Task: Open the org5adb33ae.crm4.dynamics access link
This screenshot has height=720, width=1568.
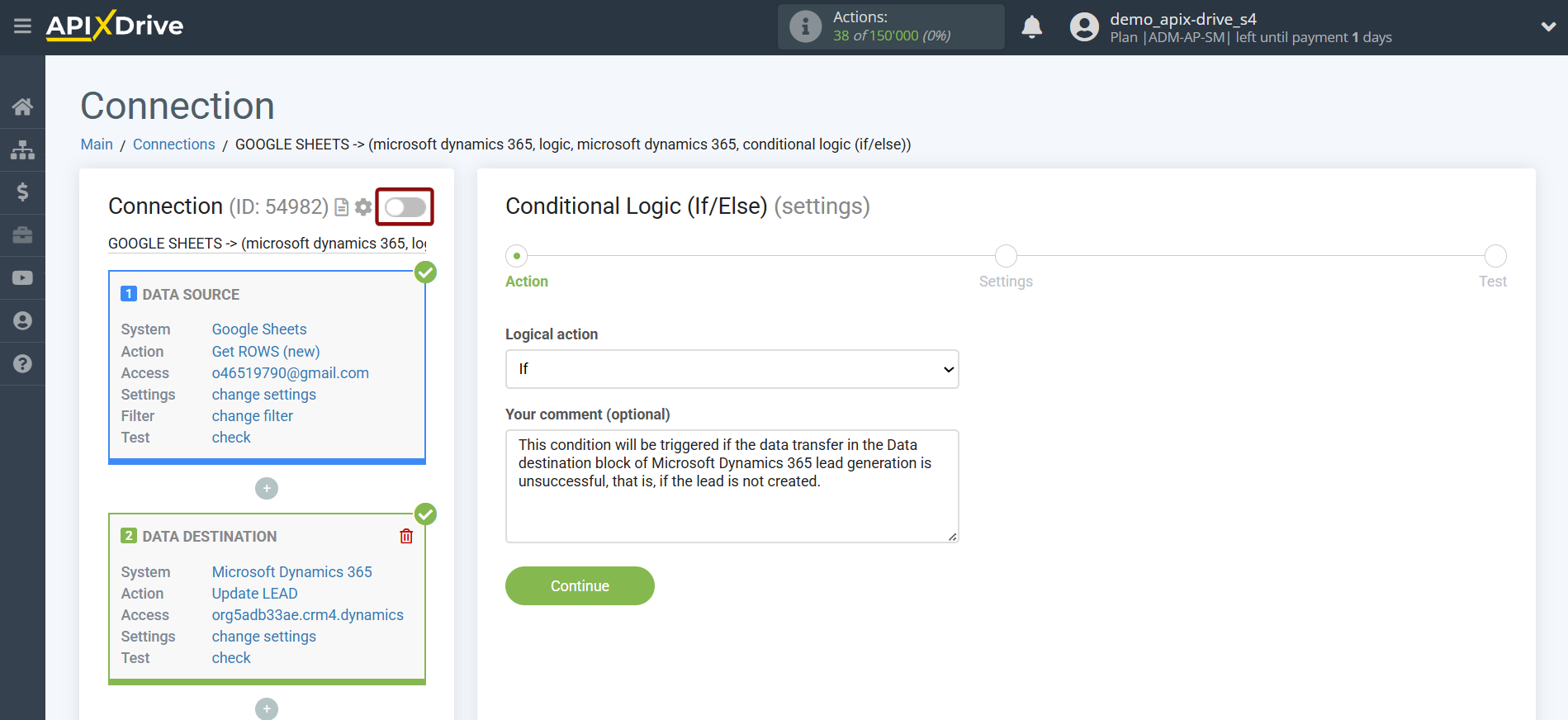Action: (x=308, y=615)
